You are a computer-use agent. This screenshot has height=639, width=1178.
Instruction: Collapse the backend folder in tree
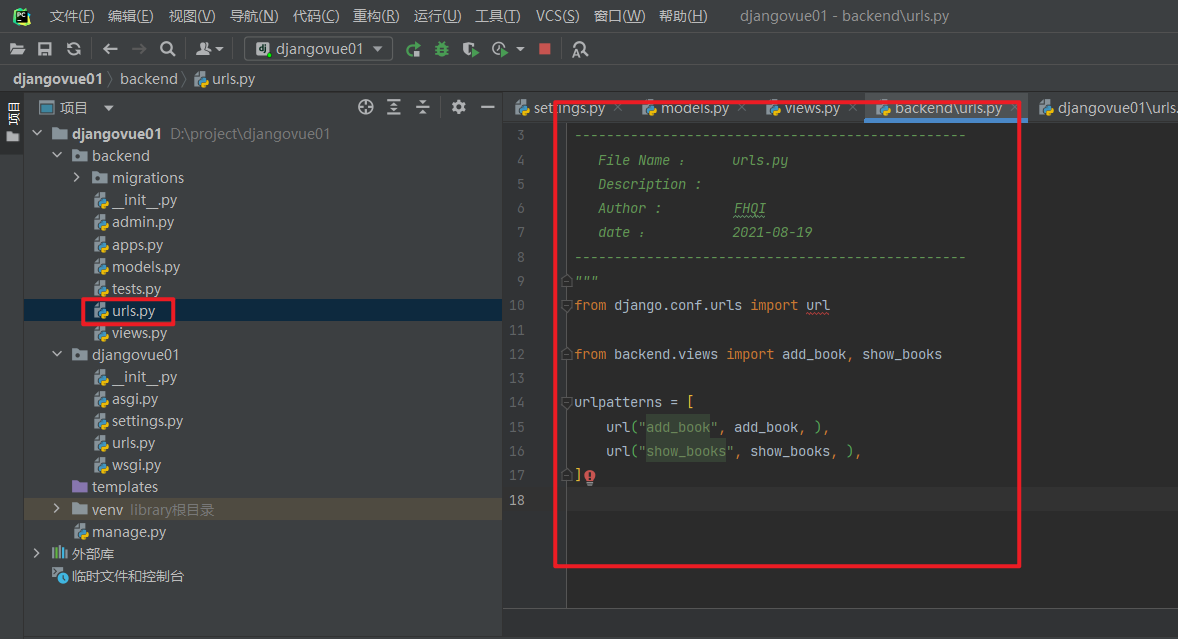click(57, 155)
